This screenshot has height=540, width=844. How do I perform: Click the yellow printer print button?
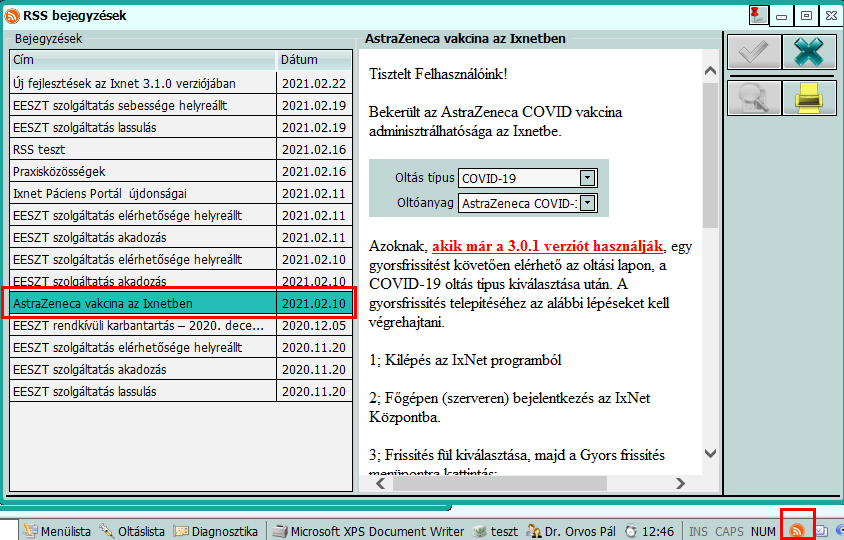[x=809, y=98]
